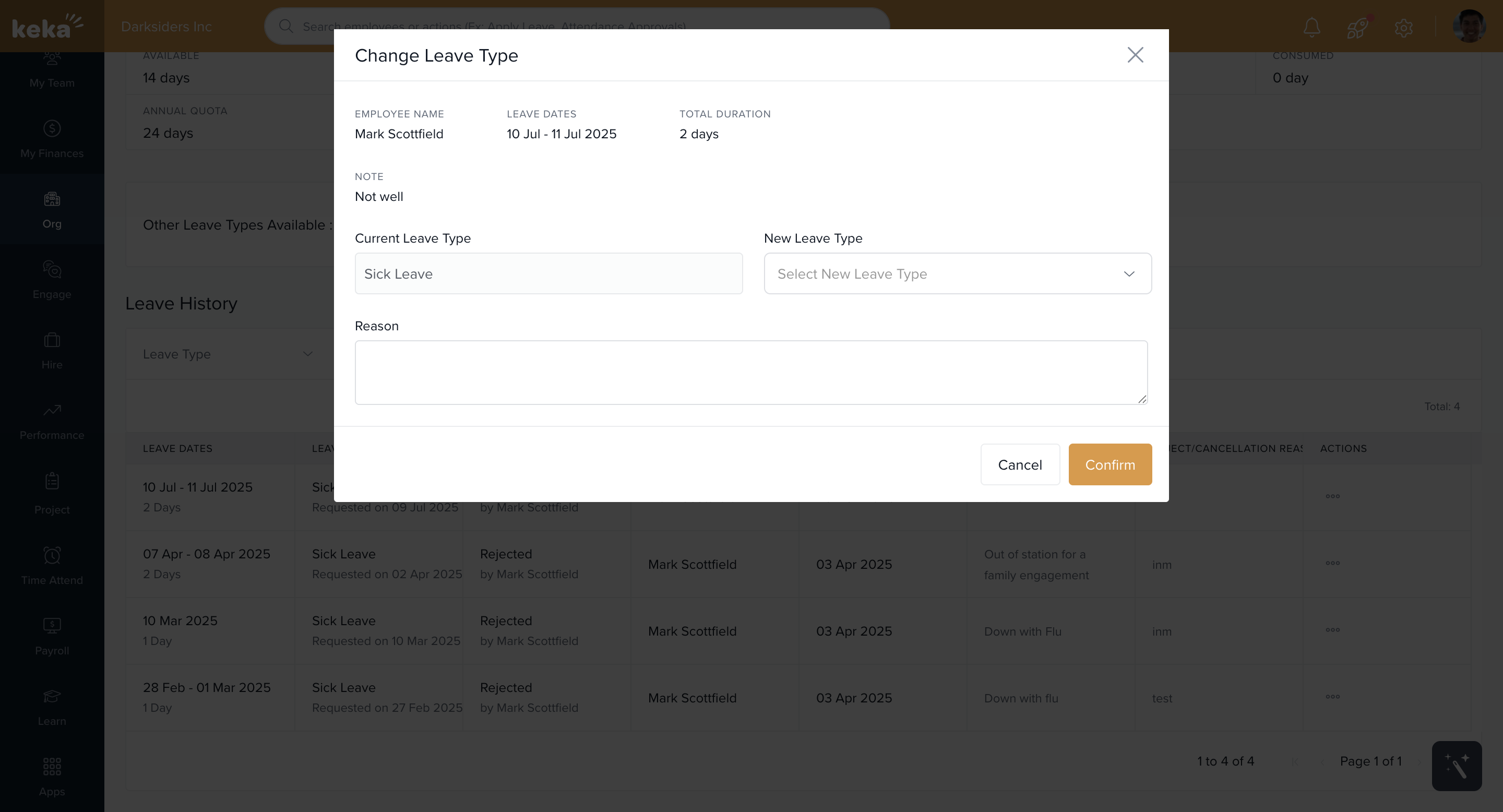1503x812 pixels.
Task: Open Time Attend module in sidebar
Action: coord(52,565)
